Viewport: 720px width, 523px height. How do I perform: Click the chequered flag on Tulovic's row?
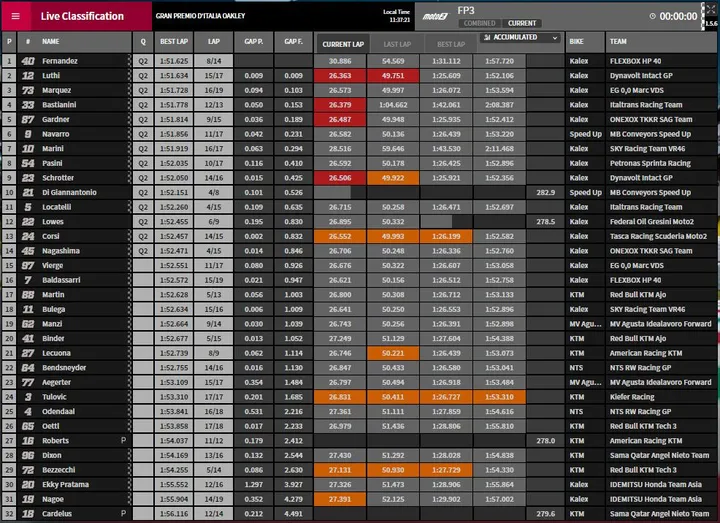(129, 397)
